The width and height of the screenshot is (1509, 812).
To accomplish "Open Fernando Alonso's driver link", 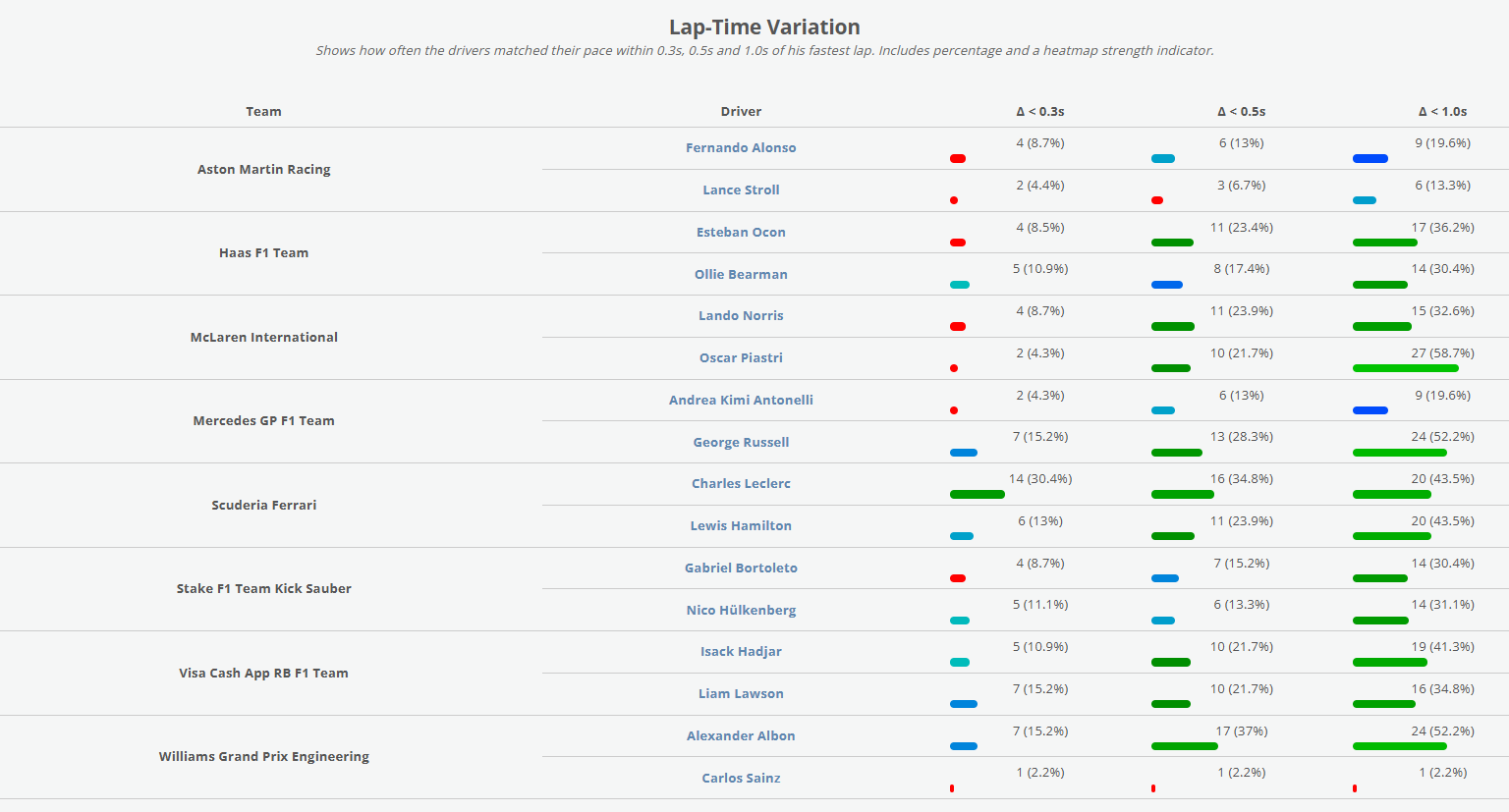I will click(741, 147).
